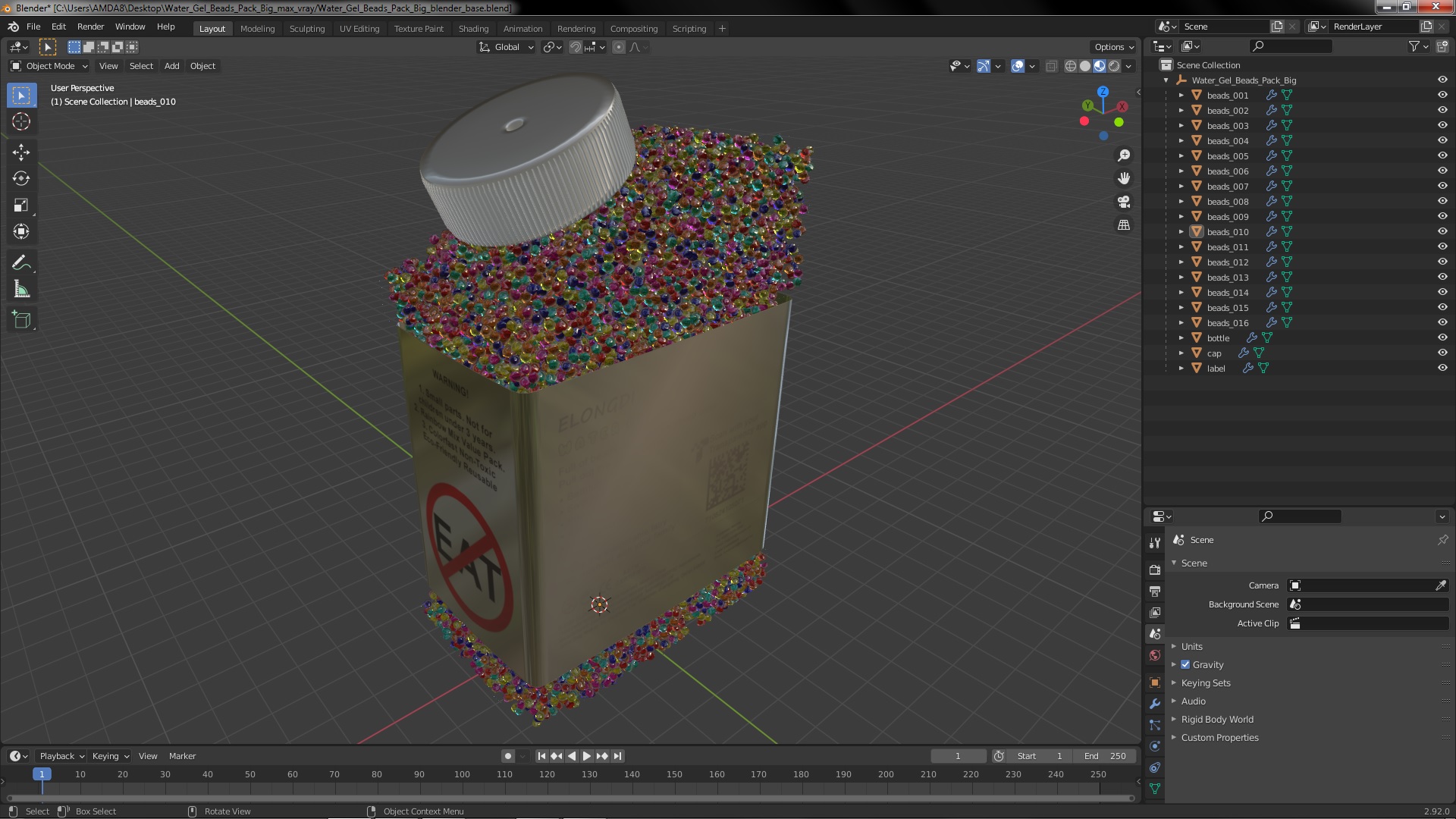This screenshot has height=819, width=1456.
Task: Toggle visibility of the bottle object
Action: [x=1442, y=337]
